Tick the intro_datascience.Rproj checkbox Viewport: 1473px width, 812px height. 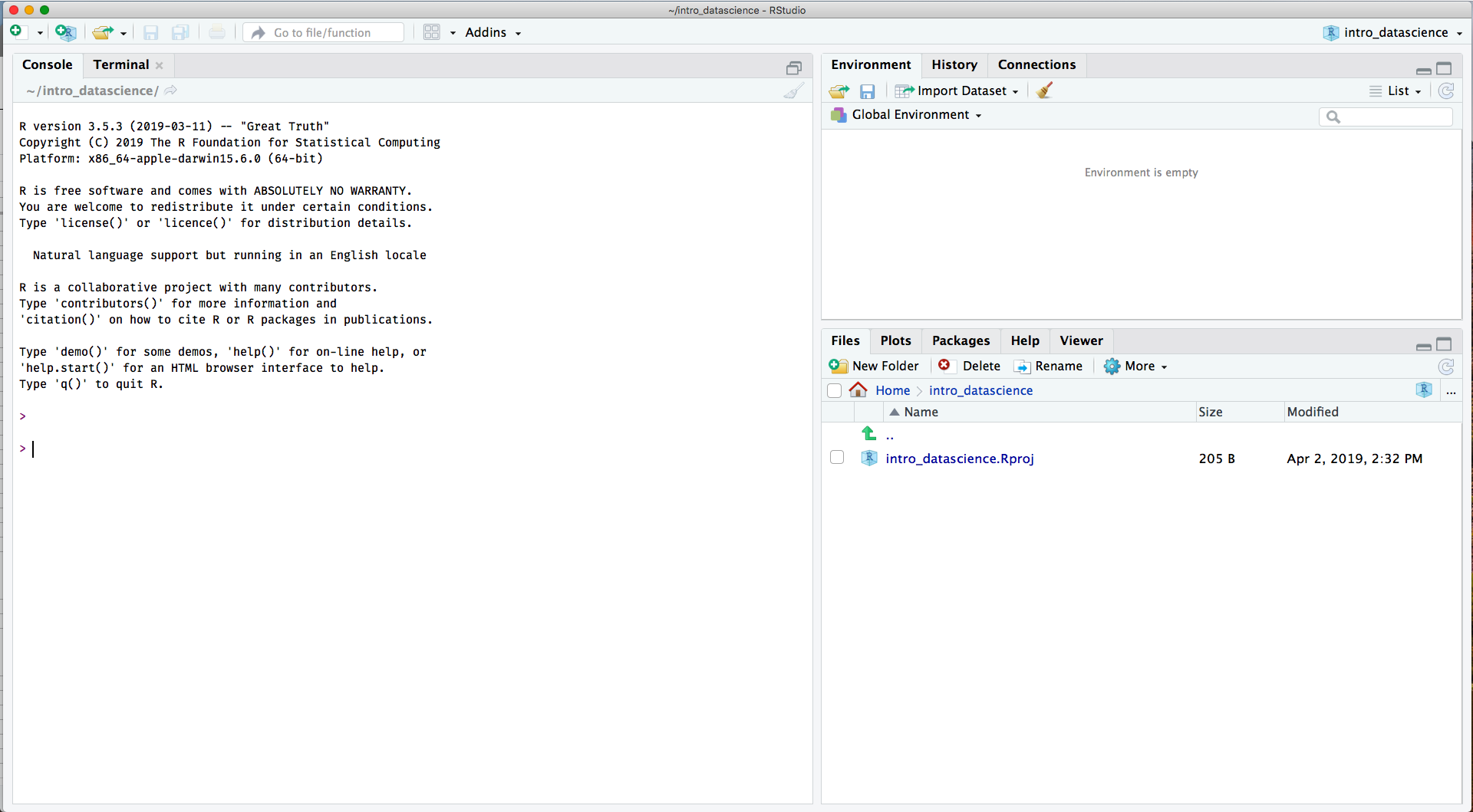click(837, 458)
